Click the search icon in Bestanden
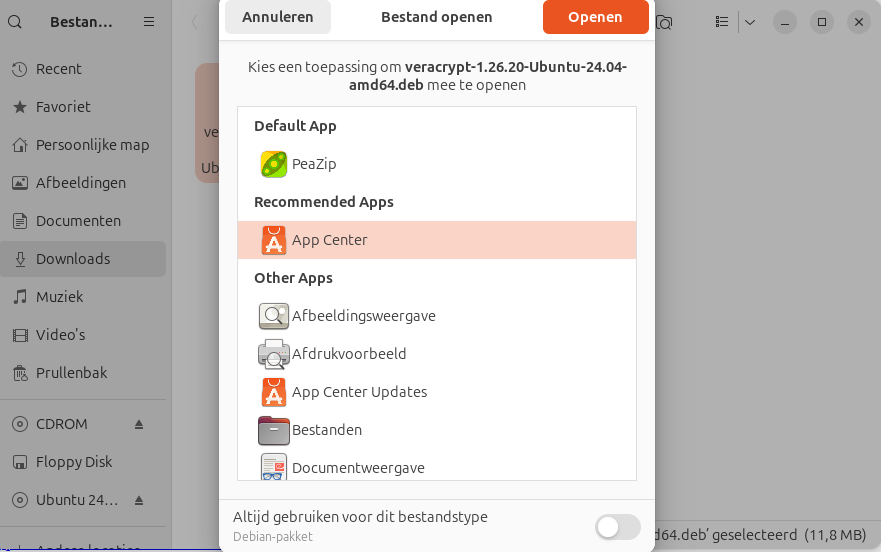 pos(14,21)
